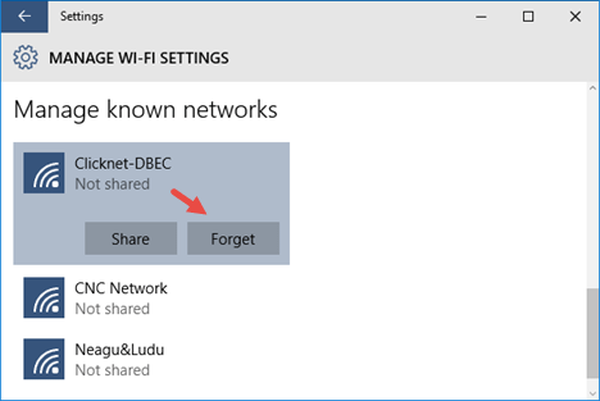Click the Clicknet-DBEC network name
This screenshot has width=600, height=401.
(x=123, y=163)
